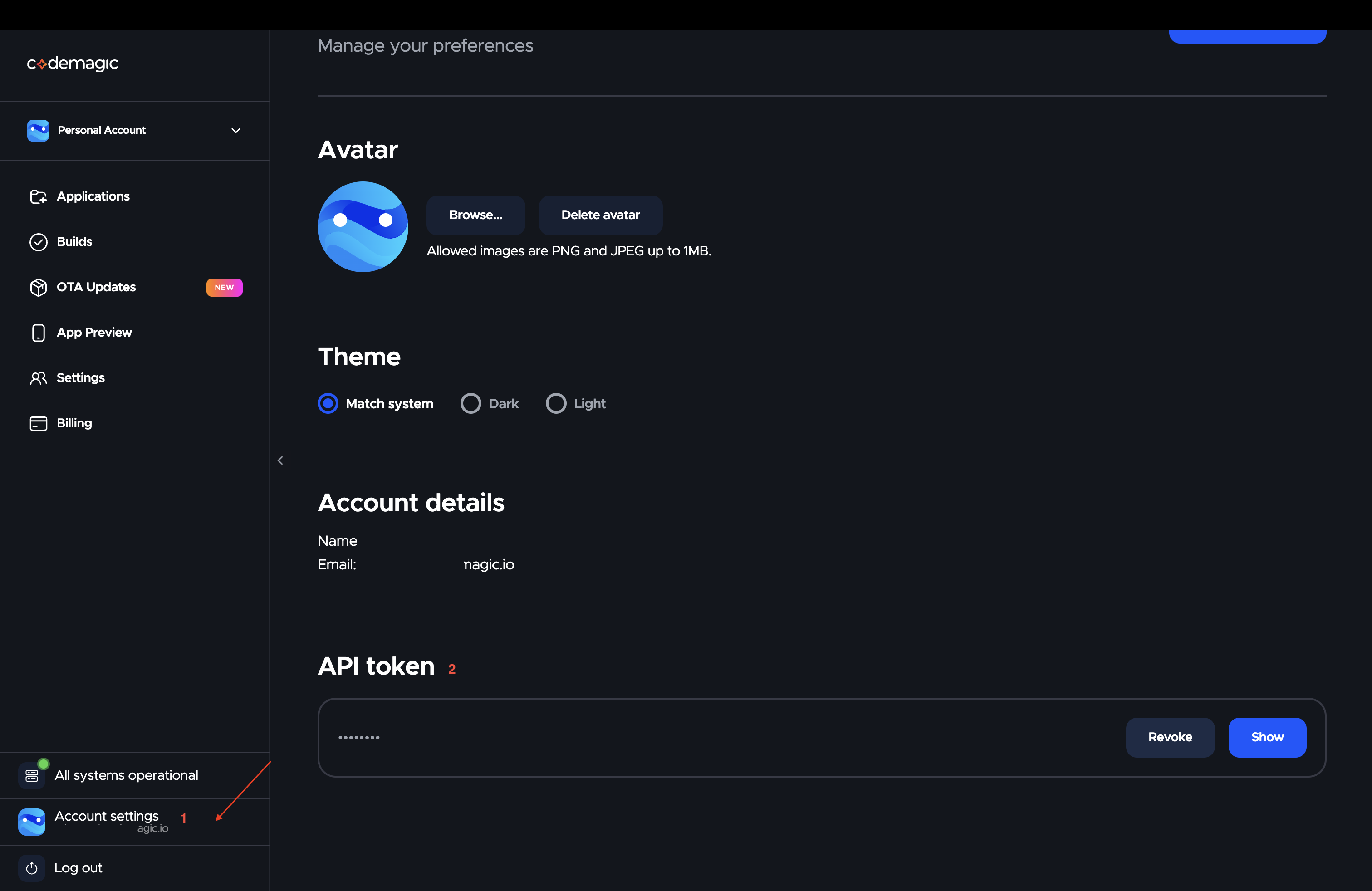Expand the Personal Account dropdown chevron

pos(236,131)
